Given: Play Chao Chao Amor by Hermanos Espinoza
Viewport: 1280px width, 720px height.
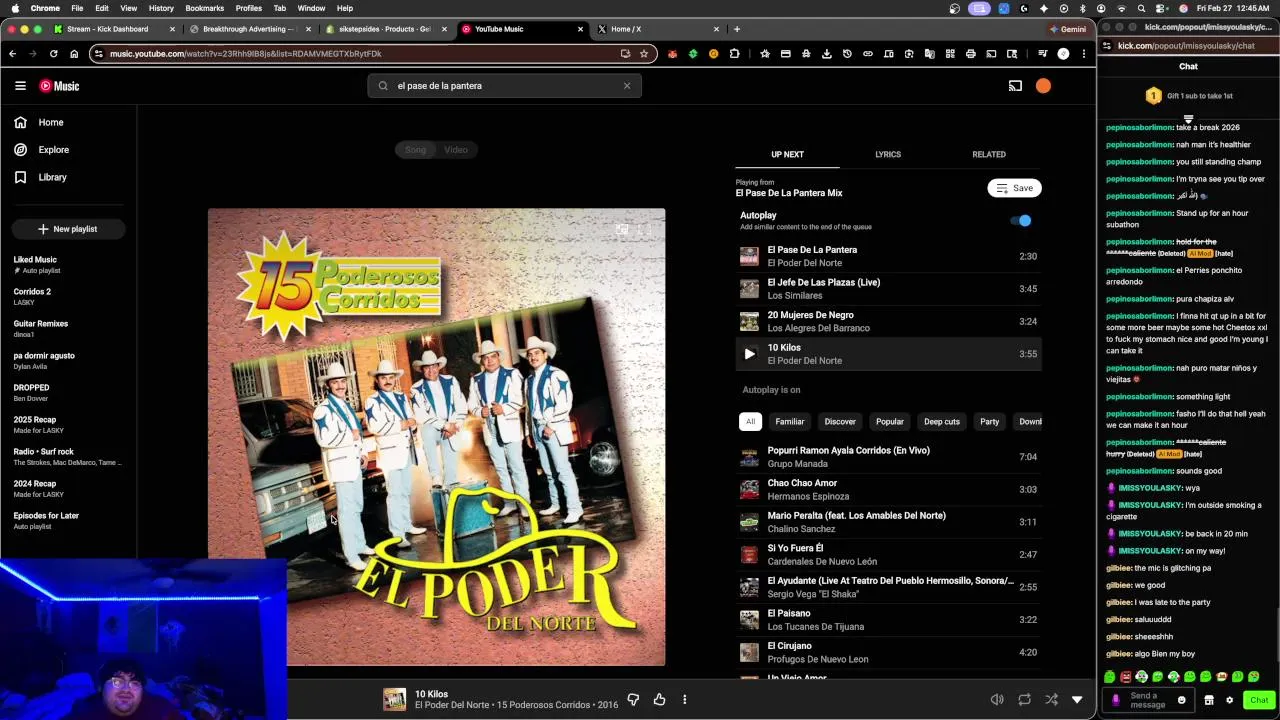Looking at the screenshot, I should (x=888, y=489).
